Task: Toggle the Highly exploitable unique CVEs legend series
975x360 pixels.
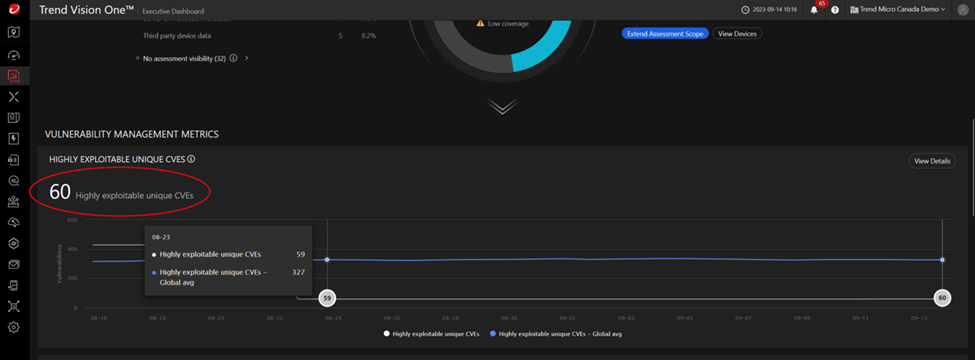Action: point(432,334)
